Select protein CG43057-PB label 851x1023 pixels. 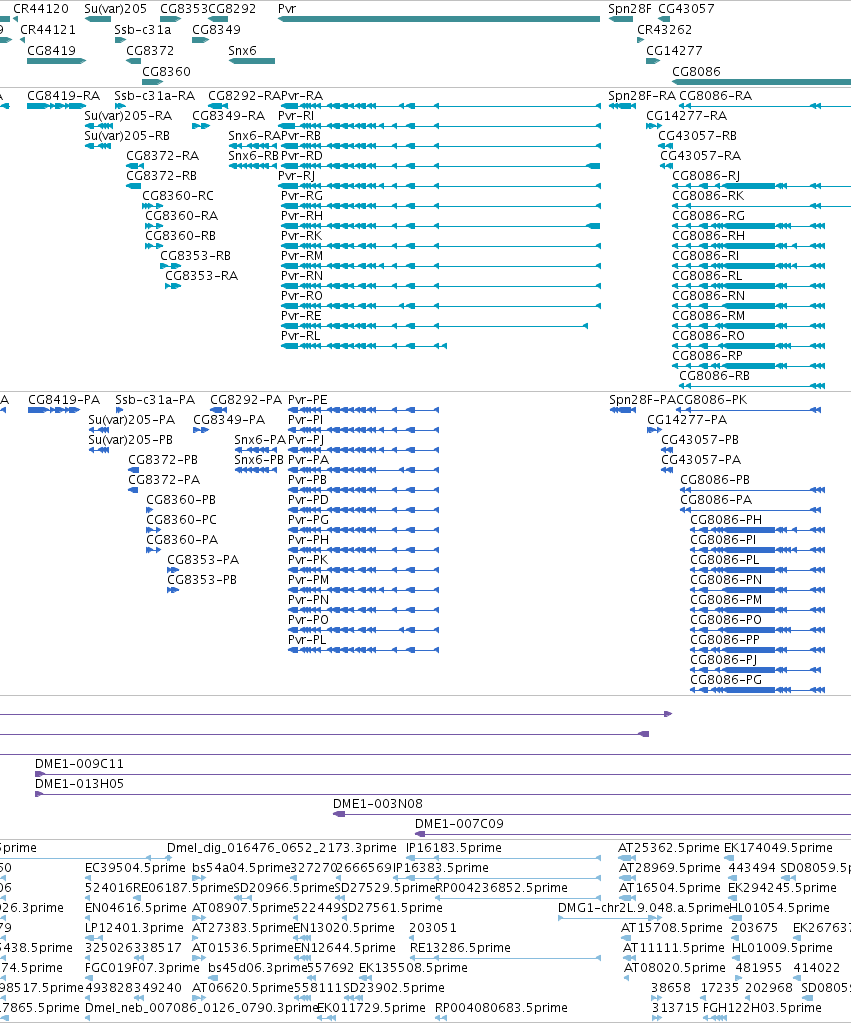point(700,440)
